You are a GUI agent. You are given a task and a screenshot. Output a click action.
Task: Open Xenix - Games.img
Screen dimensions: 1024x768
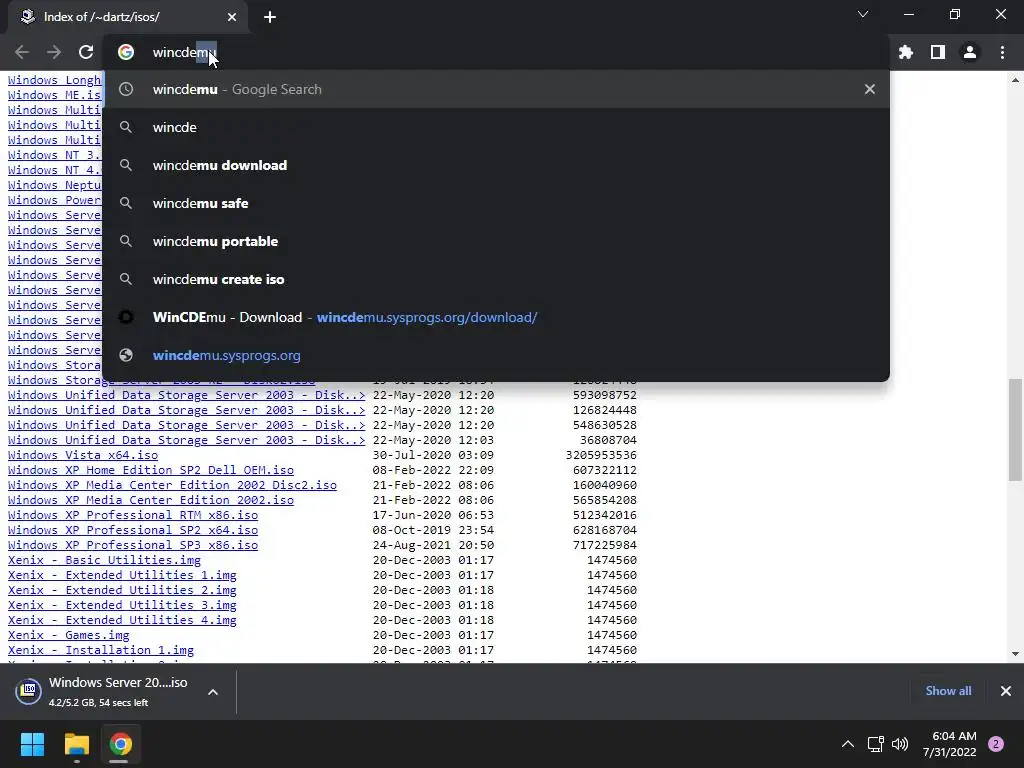[x=69, y=635]
